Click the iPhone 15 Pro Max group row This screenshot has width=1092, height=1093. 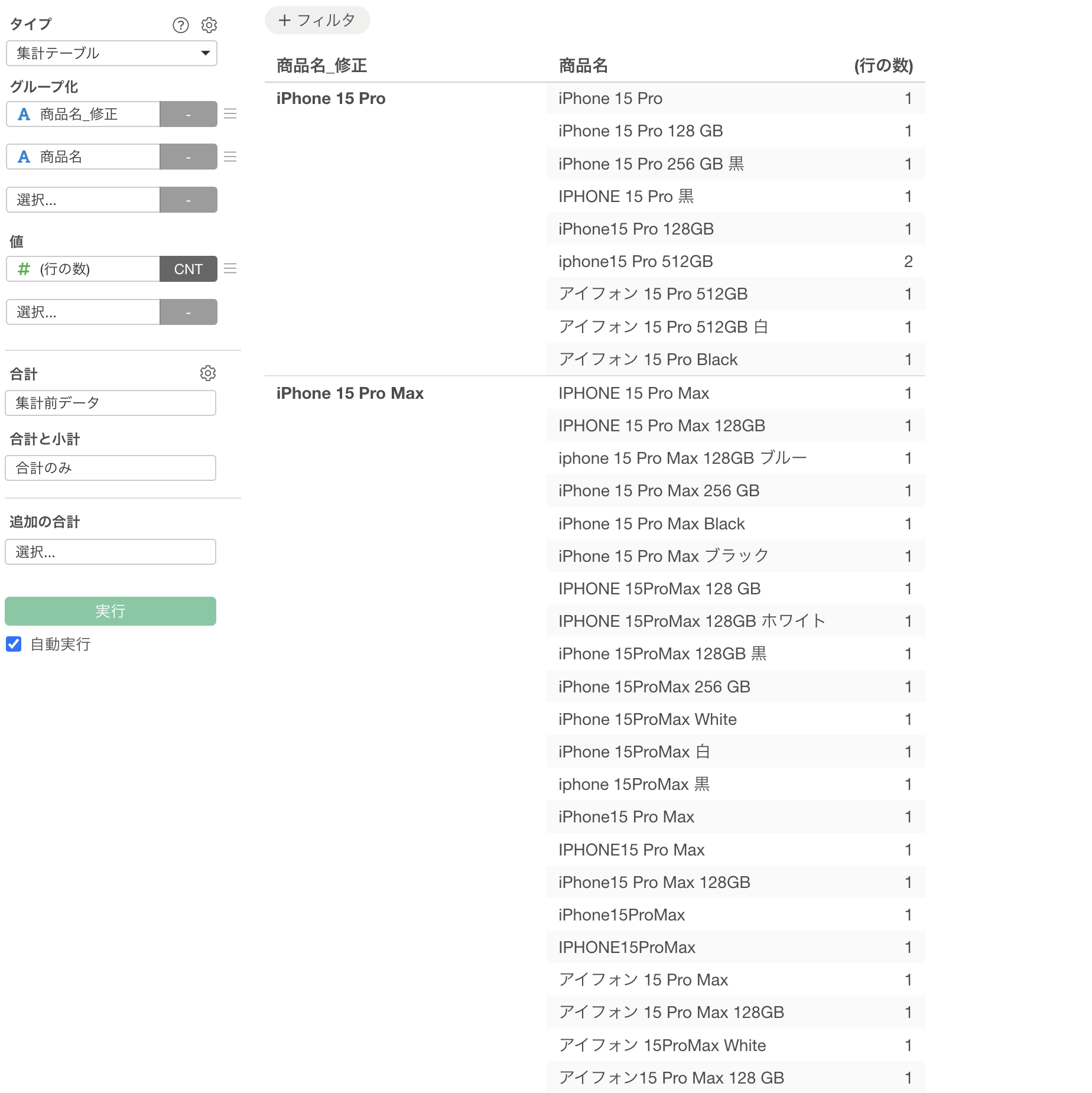(x=350, y=393)
